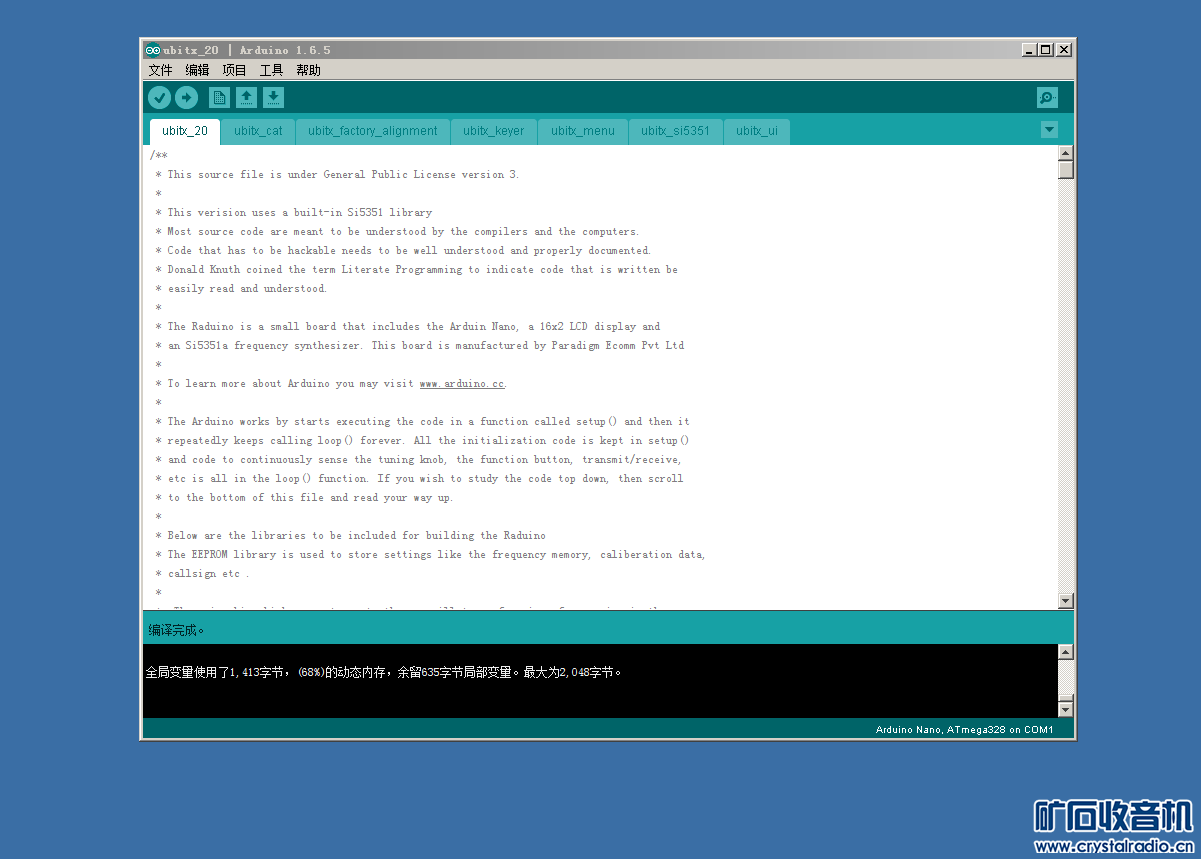
Task: Click the comment line about Donald Knuth
Action: coord(416,269)
